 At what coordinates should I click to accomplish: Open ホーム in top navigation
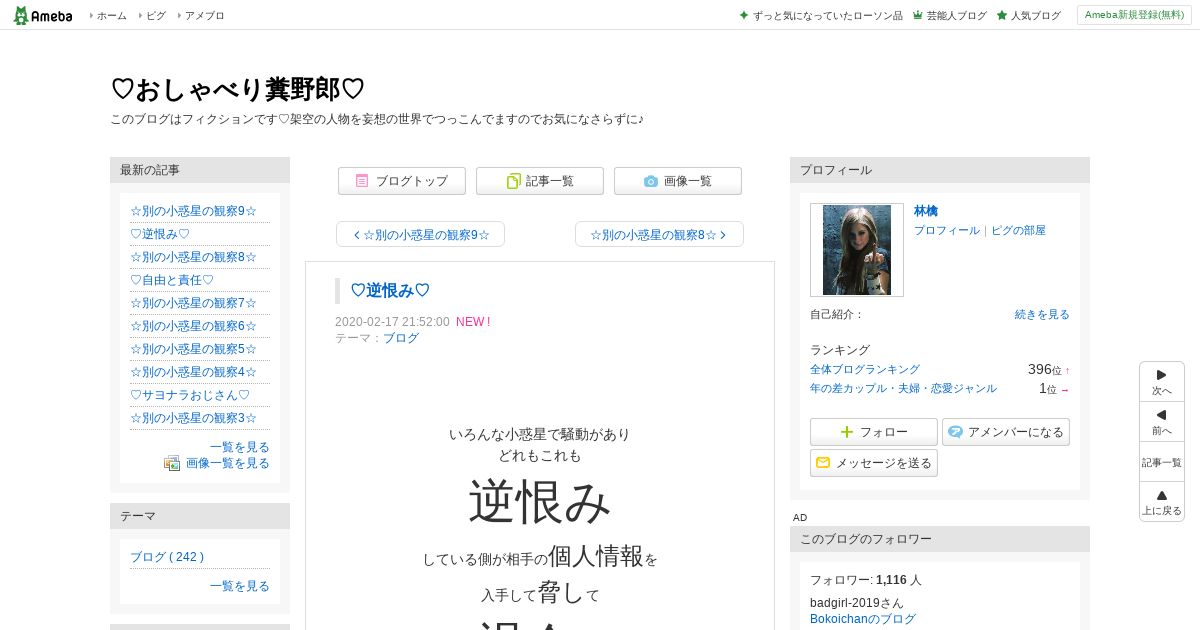(x=112, y=16)
